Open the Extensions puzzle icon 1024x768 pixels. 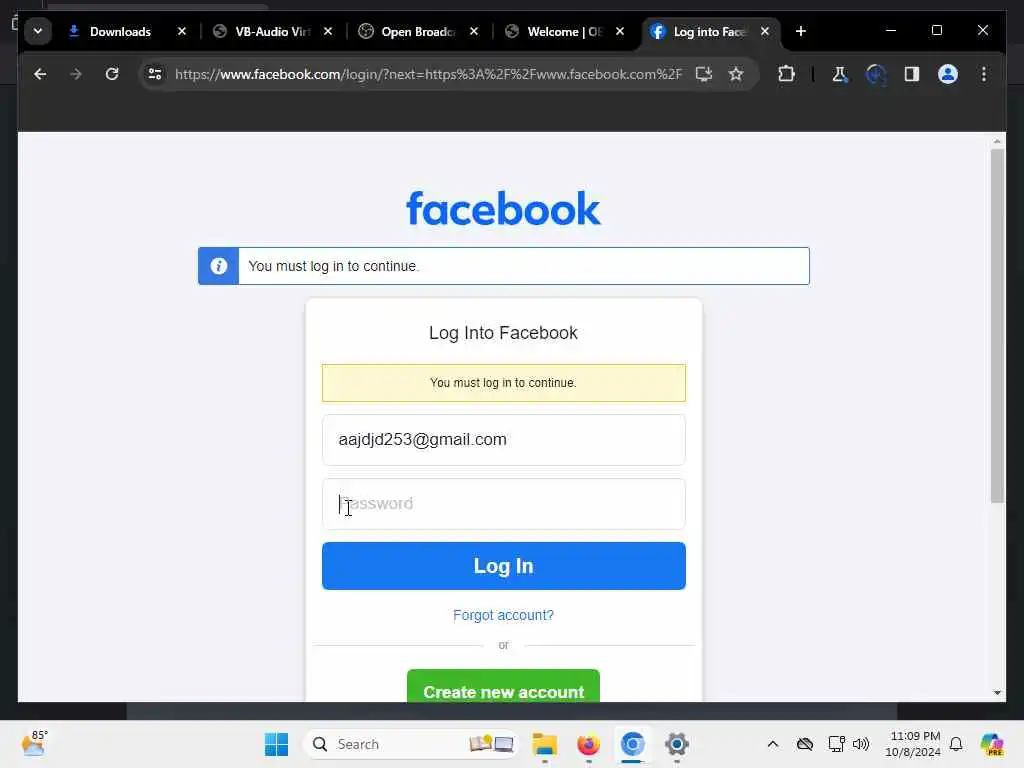[786, 74]
